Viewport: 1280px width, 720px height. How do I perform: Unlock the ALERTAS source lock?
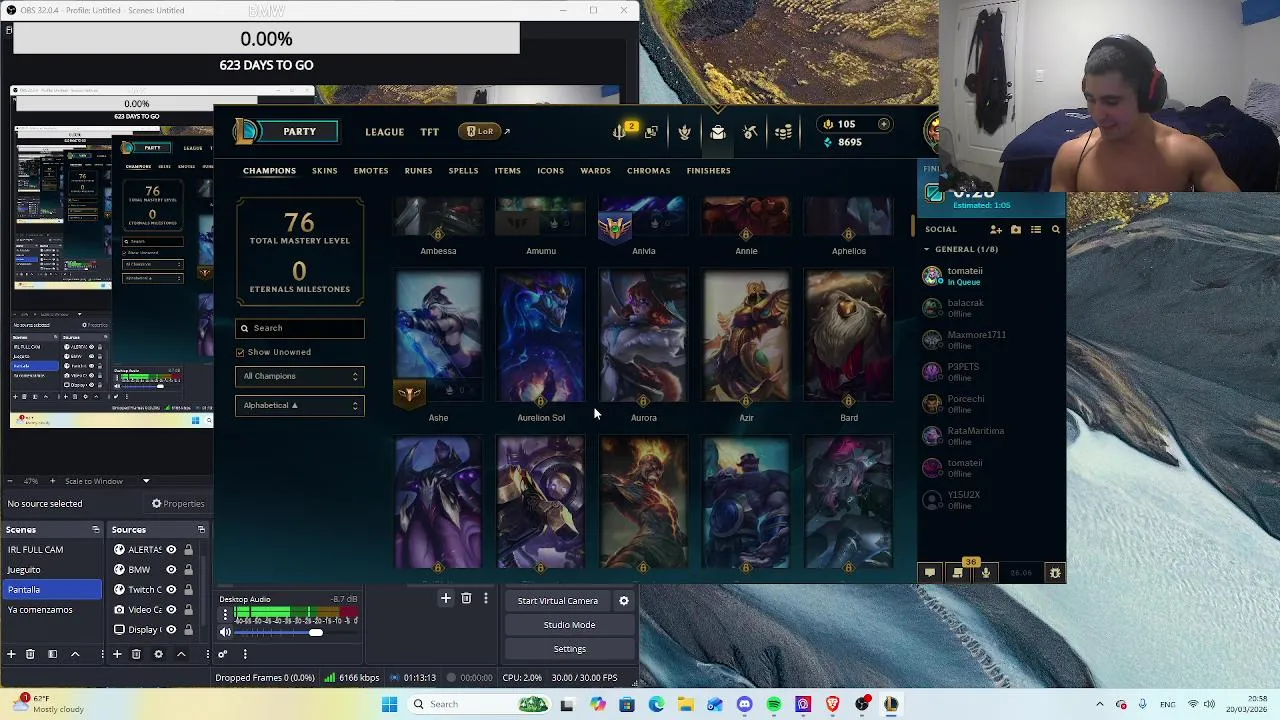pyautogui.click(x=187, y=550)
